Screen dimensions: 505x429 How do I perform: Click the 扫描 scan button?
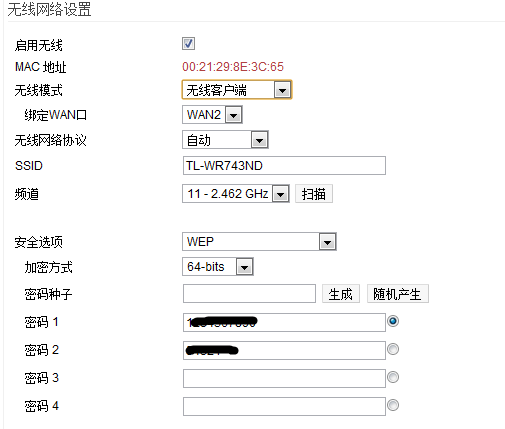(314, 194)
